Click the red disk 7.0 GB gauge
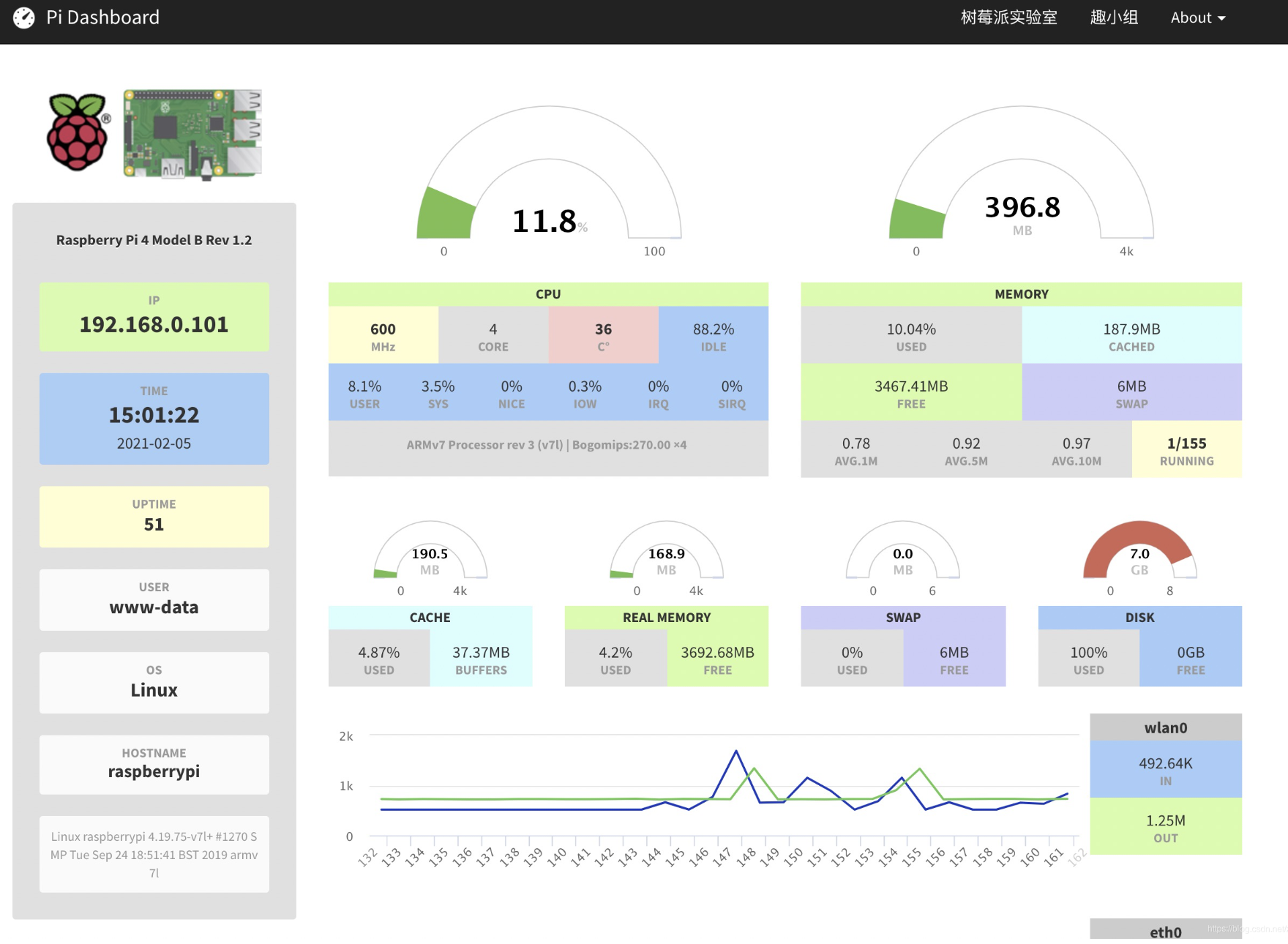 point(1139,553)
